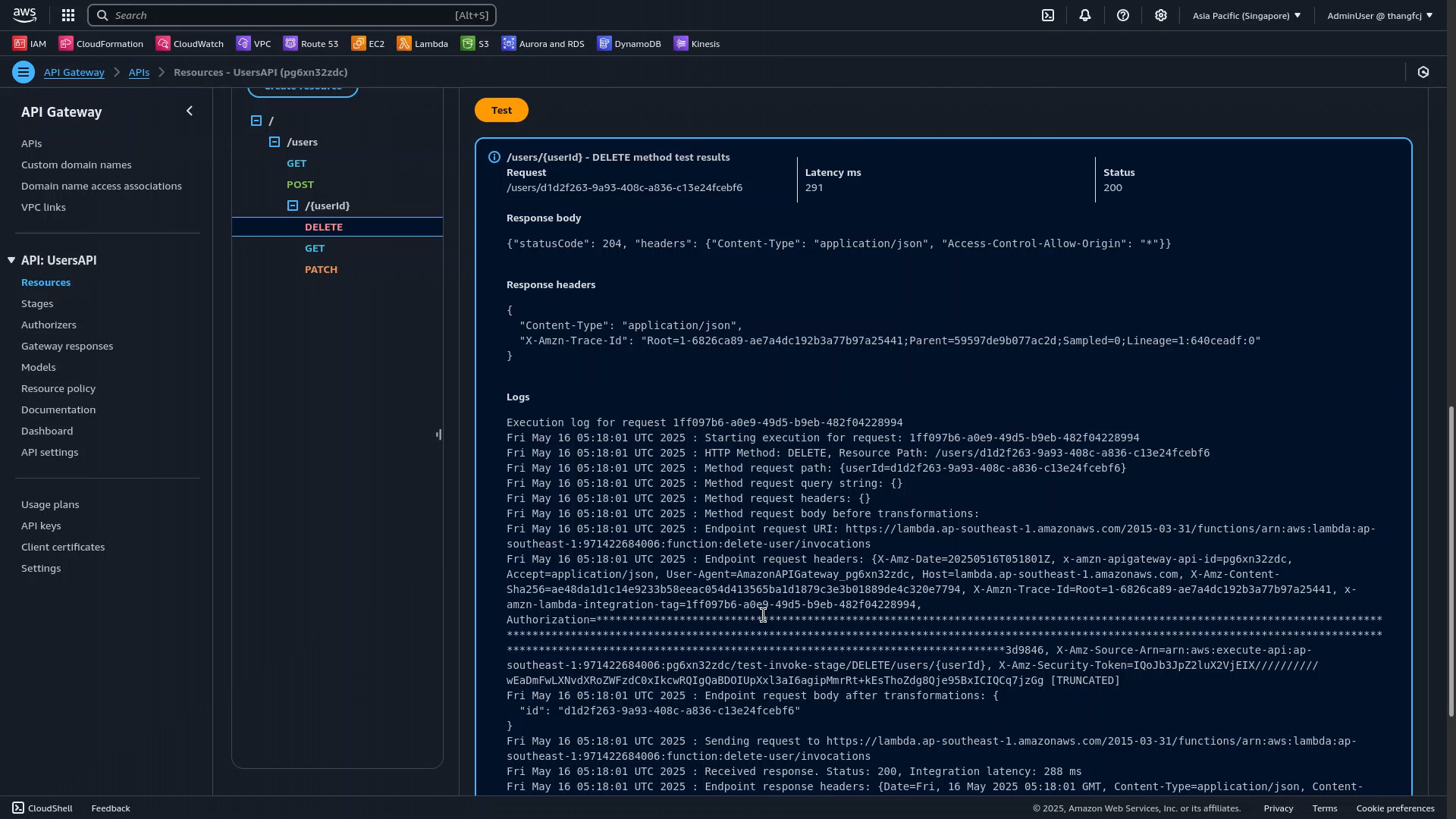Open the AdminUser account dropdown
Viewport: 1456px width, 819px height.
click(1379, 15)
